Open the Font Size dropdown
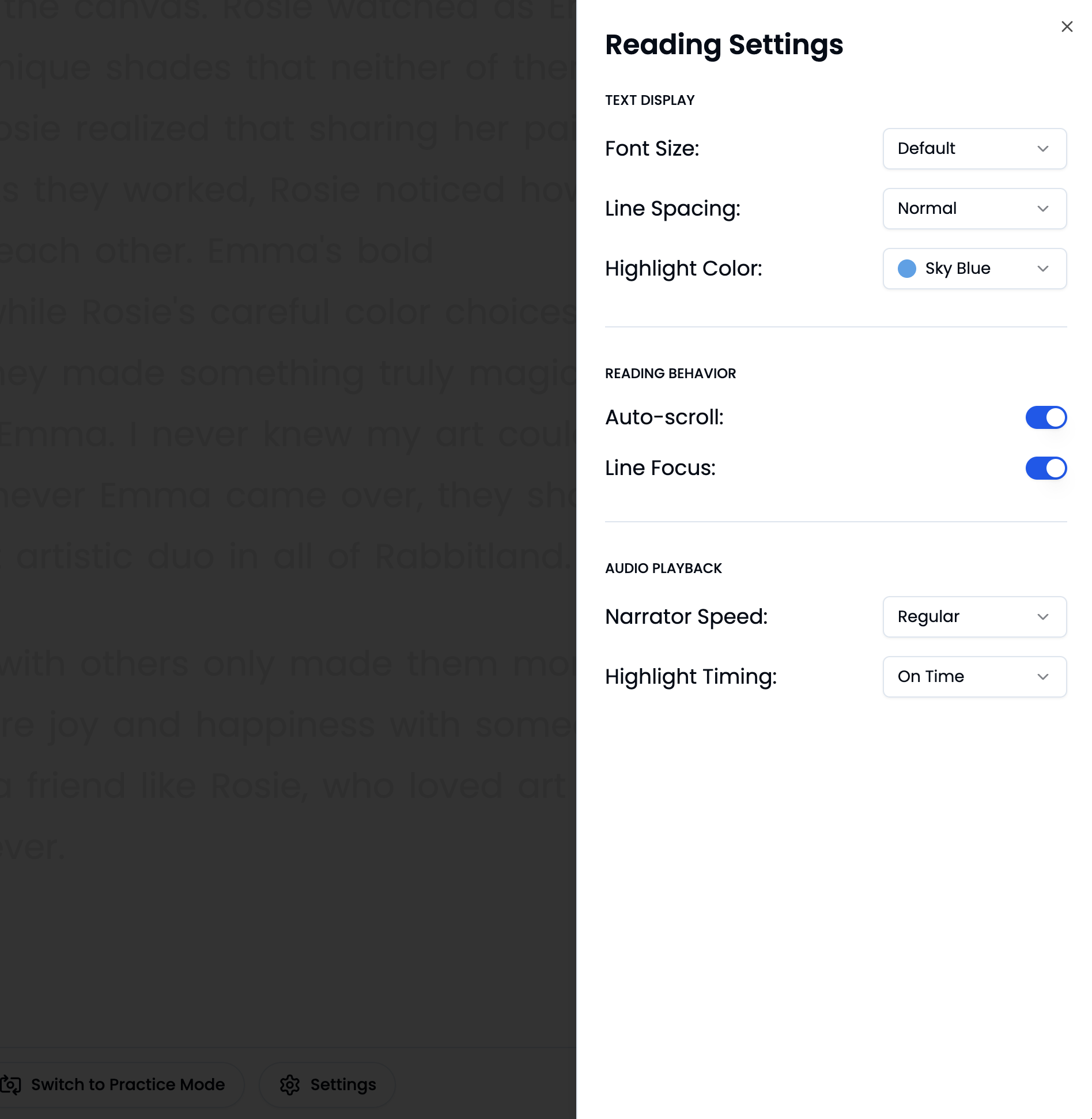 pyautogui.click(x=974, y=149)
